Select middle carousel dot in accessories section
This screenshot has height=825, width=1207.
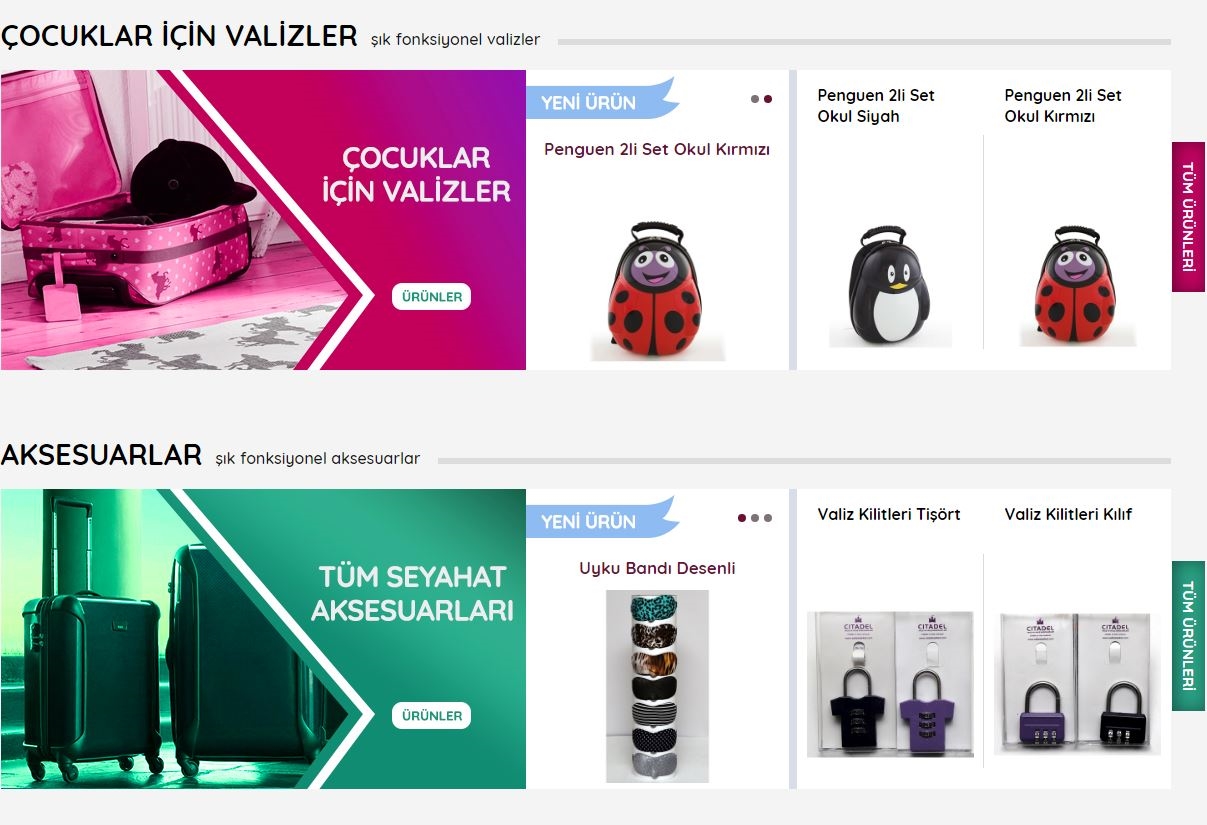tap(755, 518)
